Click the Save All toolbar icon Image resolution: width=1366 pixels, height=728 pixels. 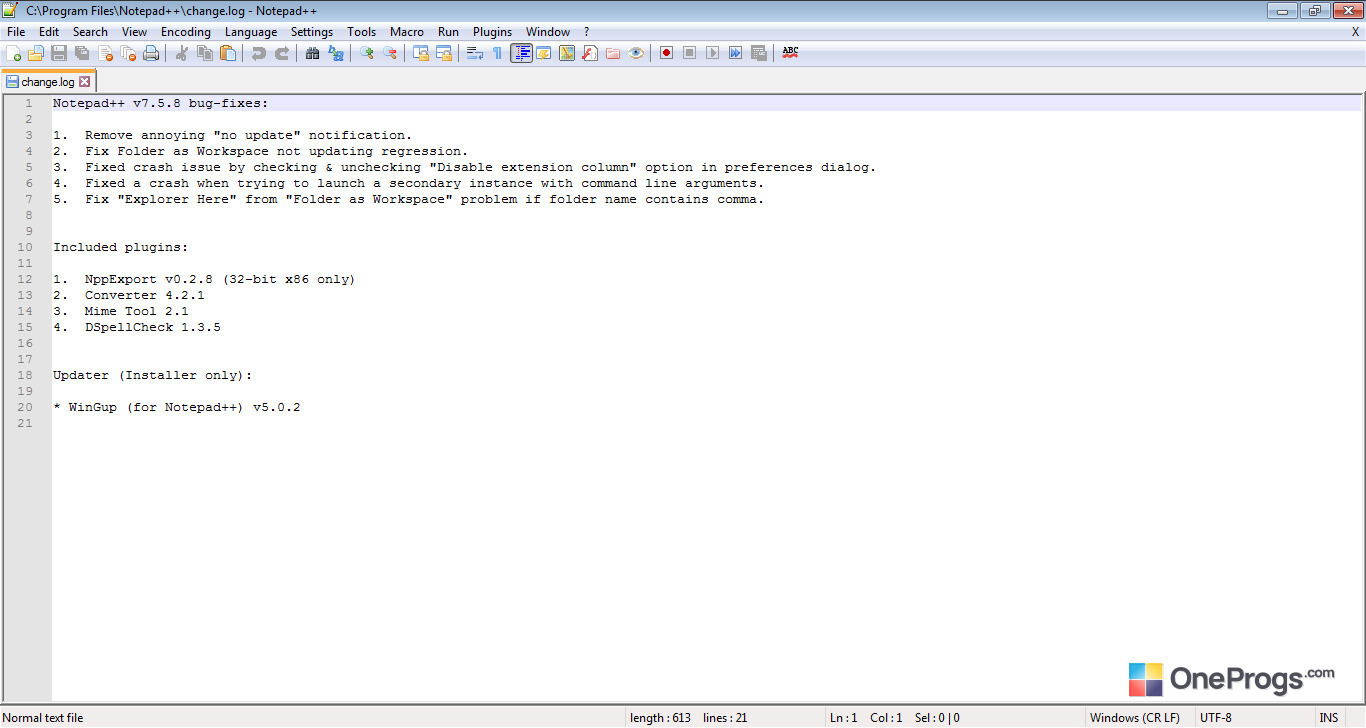[82, 53]
